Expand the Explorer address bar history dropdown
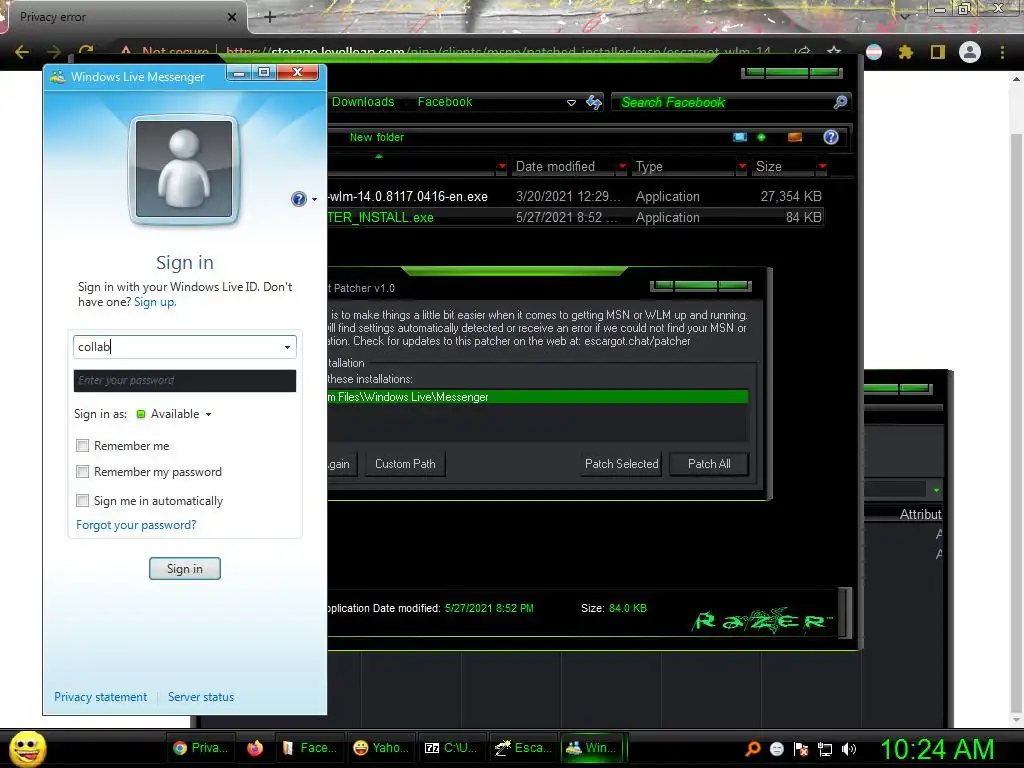1024x768 pixels. [x=571, y=103]
